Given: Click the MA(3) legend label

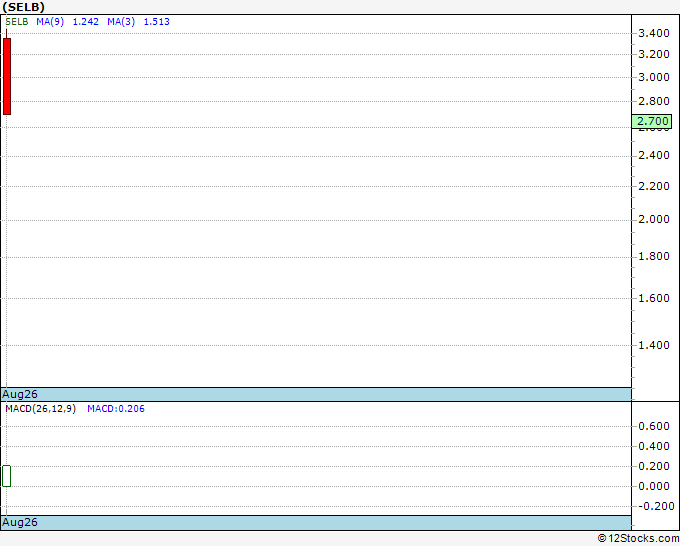Looking at the screenshot, I should tap(121, 22).
